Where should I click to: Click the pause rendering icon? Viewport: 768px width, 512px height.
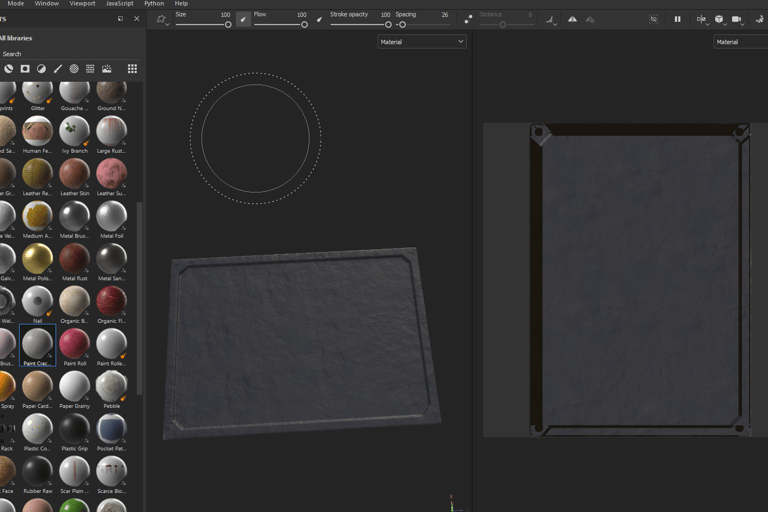(x=677, y=19)
